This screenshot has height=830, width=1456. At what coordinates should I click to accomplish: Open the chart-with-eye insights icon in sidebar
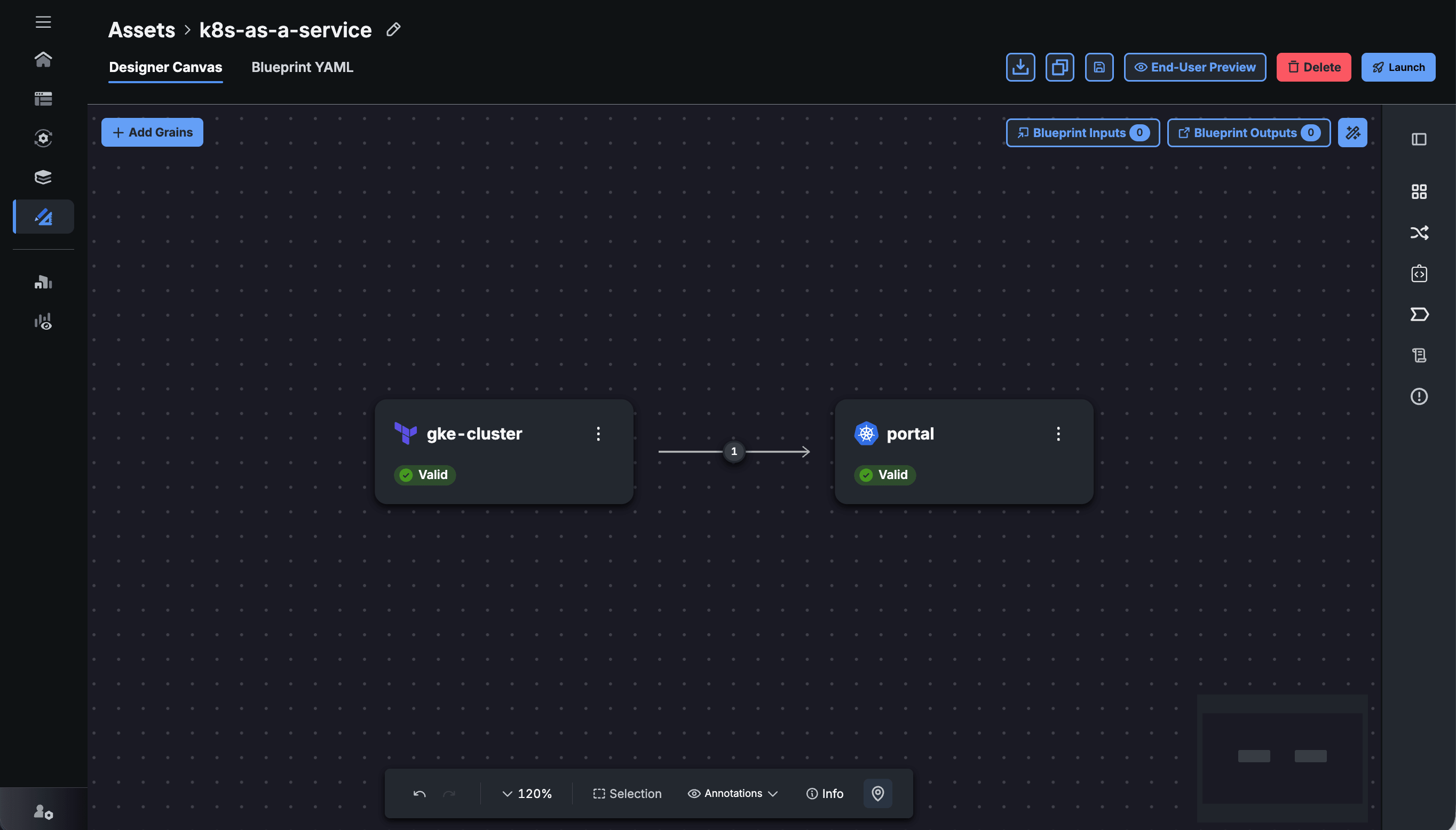click(43, 322)
